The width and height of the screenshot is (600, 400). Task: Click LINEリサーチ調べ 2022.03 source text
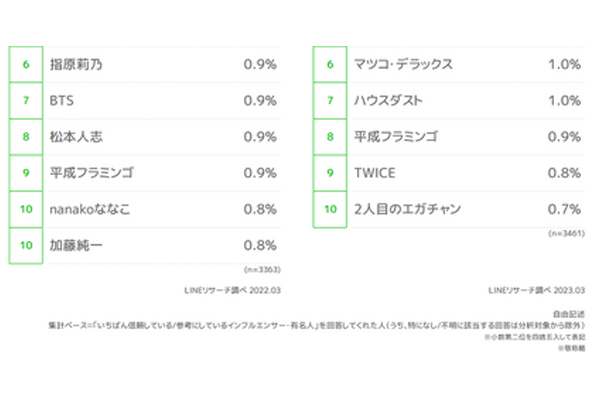click(x=232, y=291)
